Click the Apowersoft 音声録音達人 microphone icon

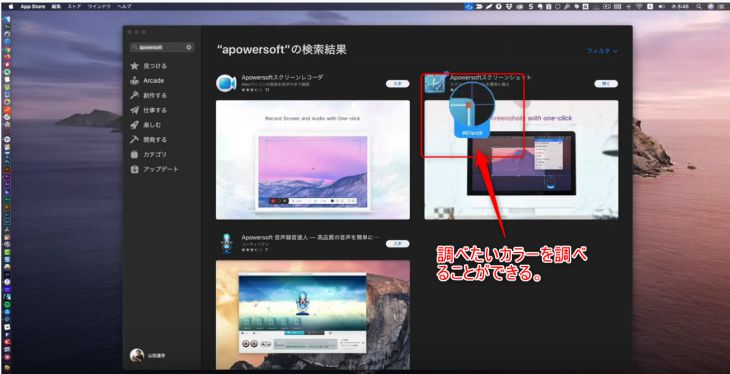coord(227,244)
